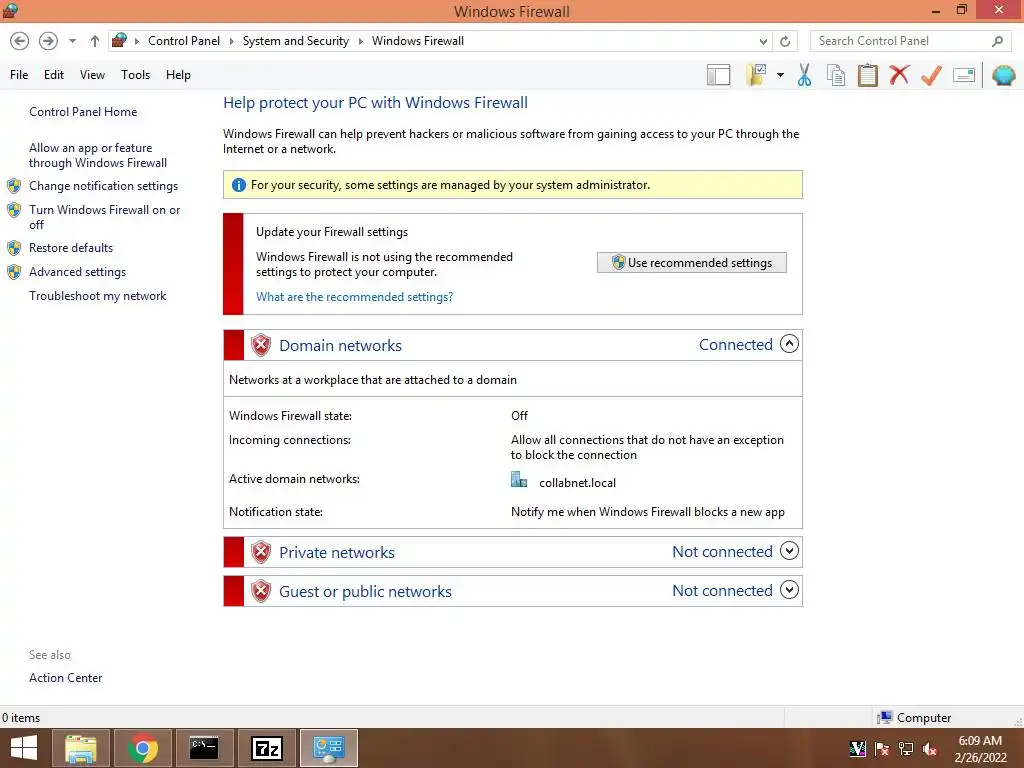Open What are the recommended settings link
Screen dimensions: 1024x768
point(355,297)
